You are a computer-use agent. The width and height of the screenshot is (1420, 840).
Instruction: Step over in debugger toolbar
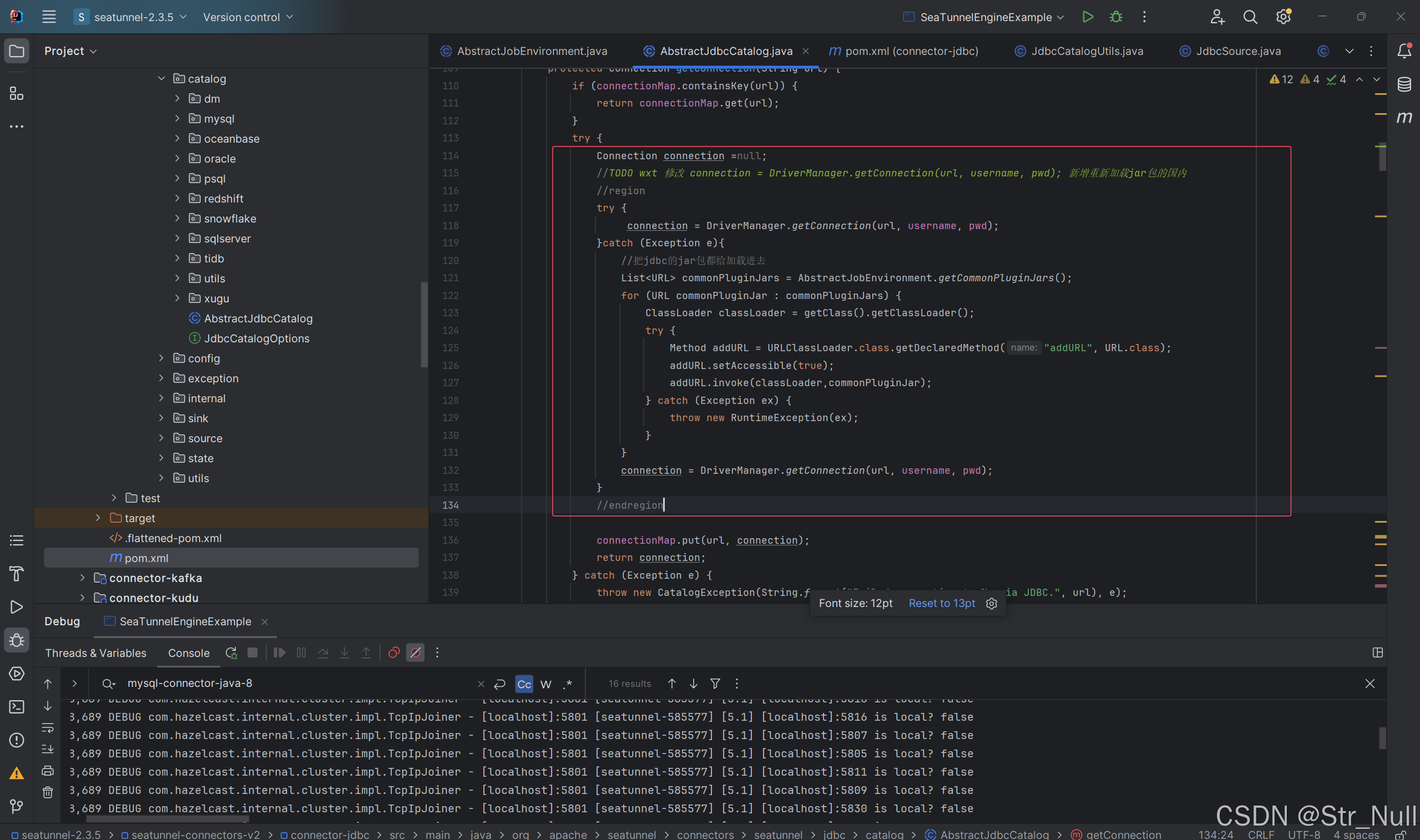[322, 652]
